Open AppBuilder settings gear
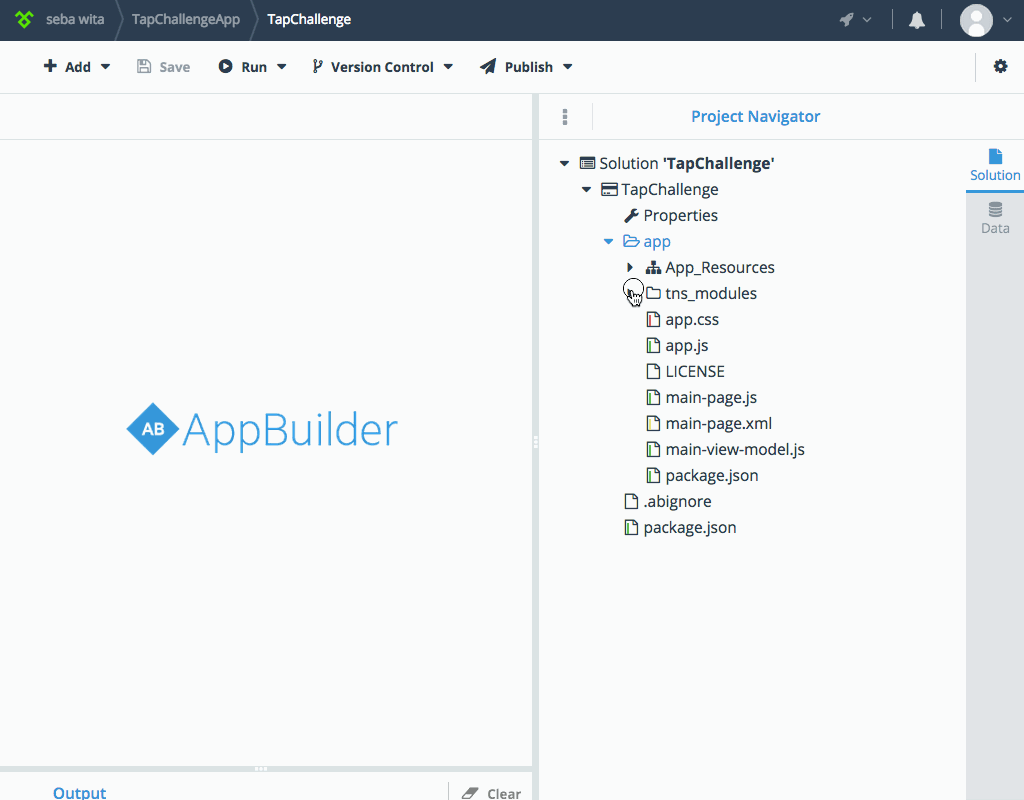Screen dimensions: 1024x800 [x=1000, y=66]
